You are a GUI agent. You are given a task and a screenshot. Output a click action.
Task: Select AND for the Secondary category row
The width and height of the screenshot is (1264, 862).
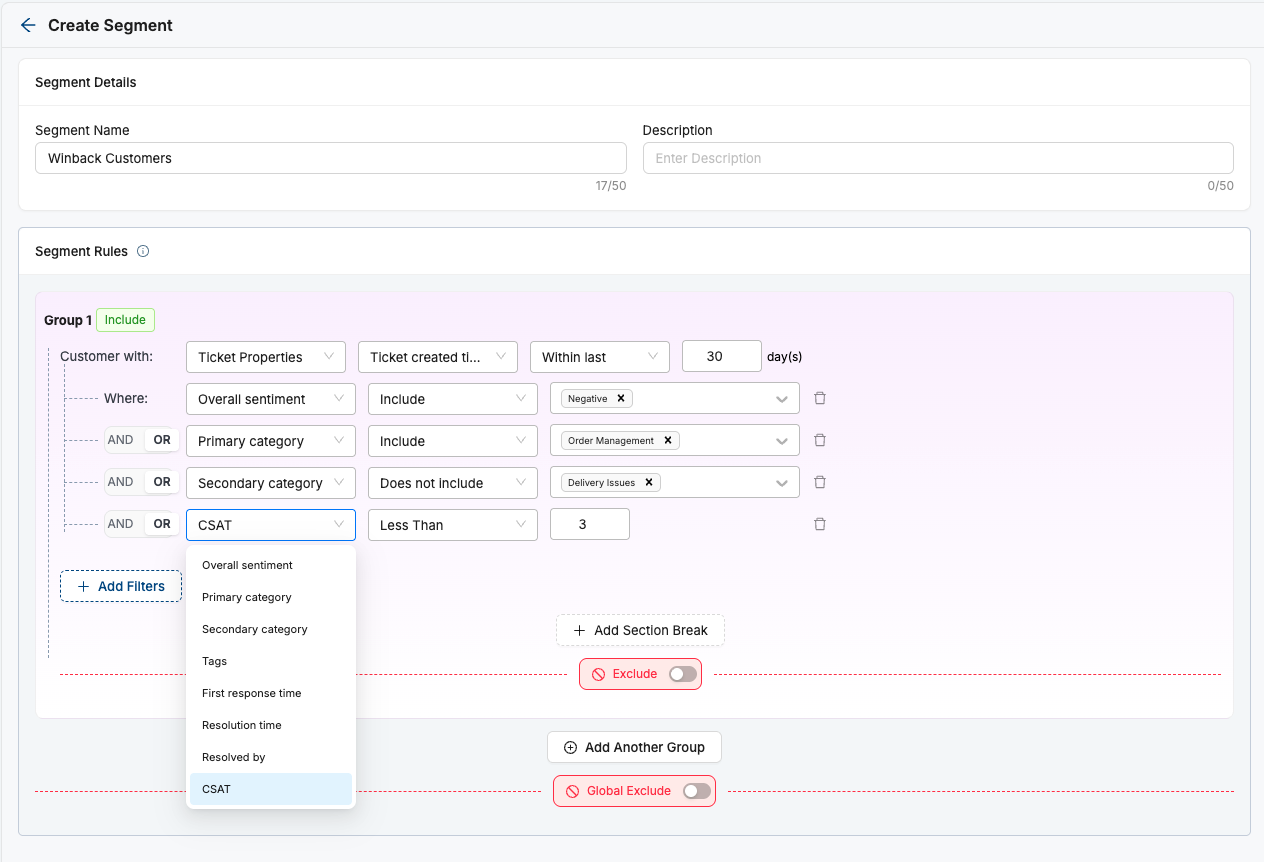[x=121, y=482]
